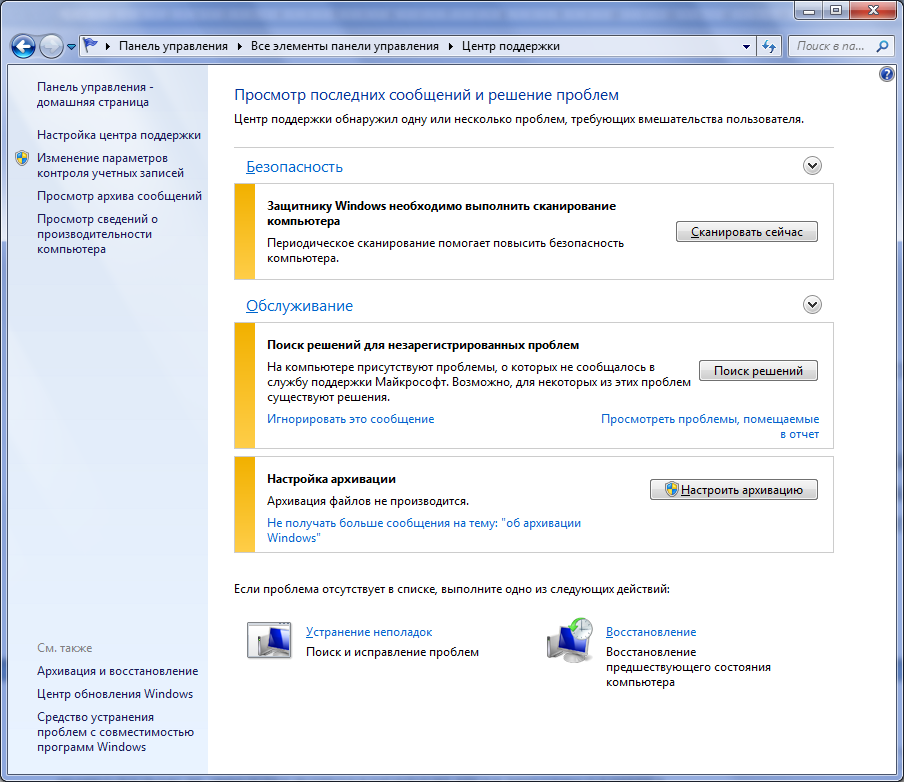Click the Настроить архивацию button
The width and height of the screenshot is (904, 782).
733,490
